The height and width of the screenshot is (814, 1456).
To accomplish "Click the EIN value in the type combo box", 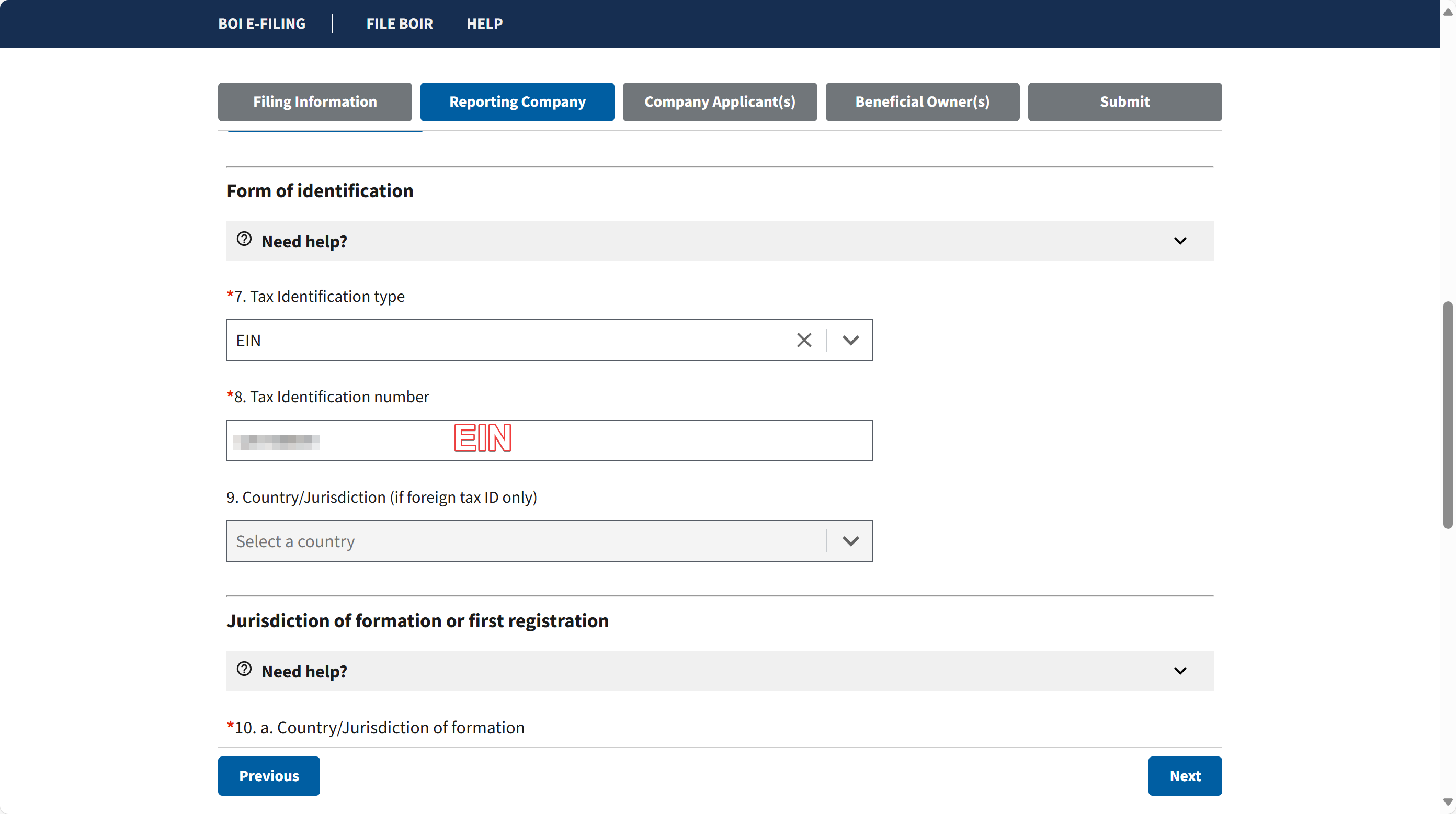I will coord(249,340).
